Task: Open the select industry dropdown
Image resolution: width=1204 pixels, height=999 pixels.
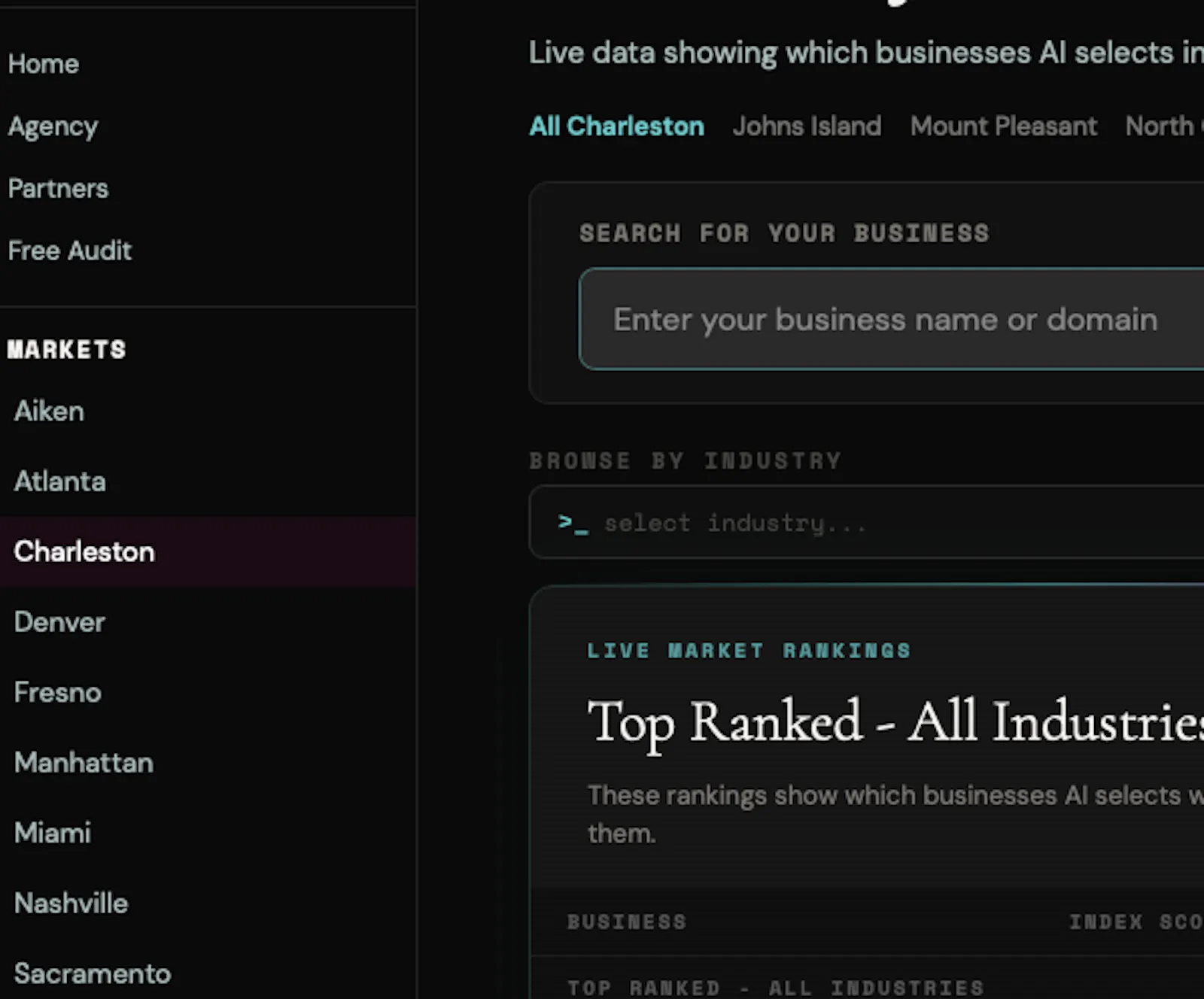Action: point(867,522)
